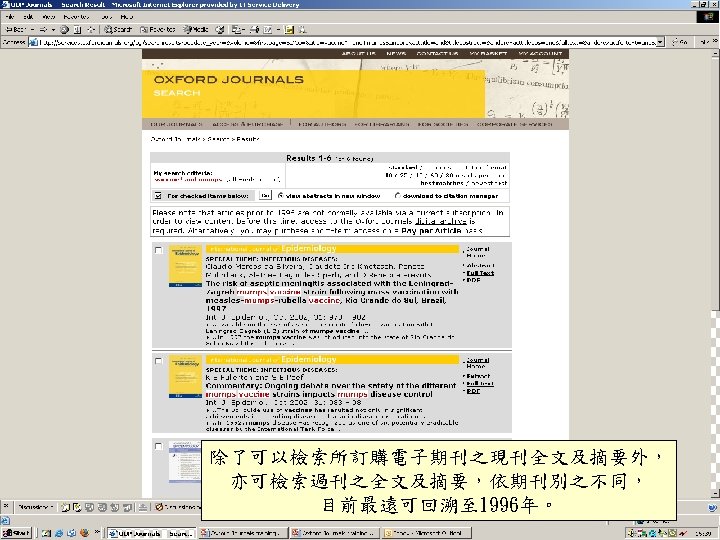
Task: Open the Back history dropdown arrow
Action: click(x=32, y=29)
